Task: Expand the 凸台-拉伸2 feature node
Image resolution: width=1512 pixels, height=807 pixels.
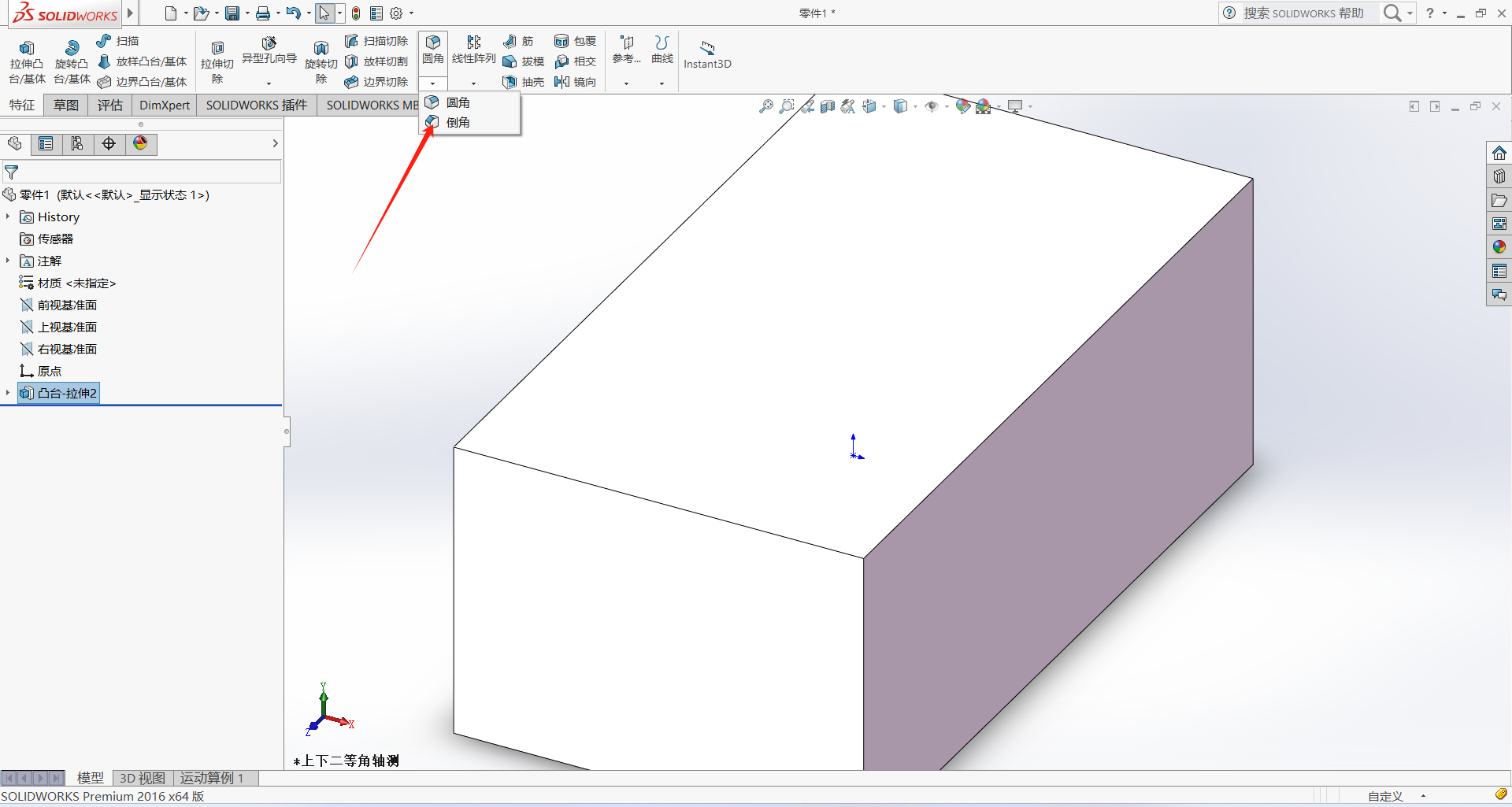Action: pos(8,393)
